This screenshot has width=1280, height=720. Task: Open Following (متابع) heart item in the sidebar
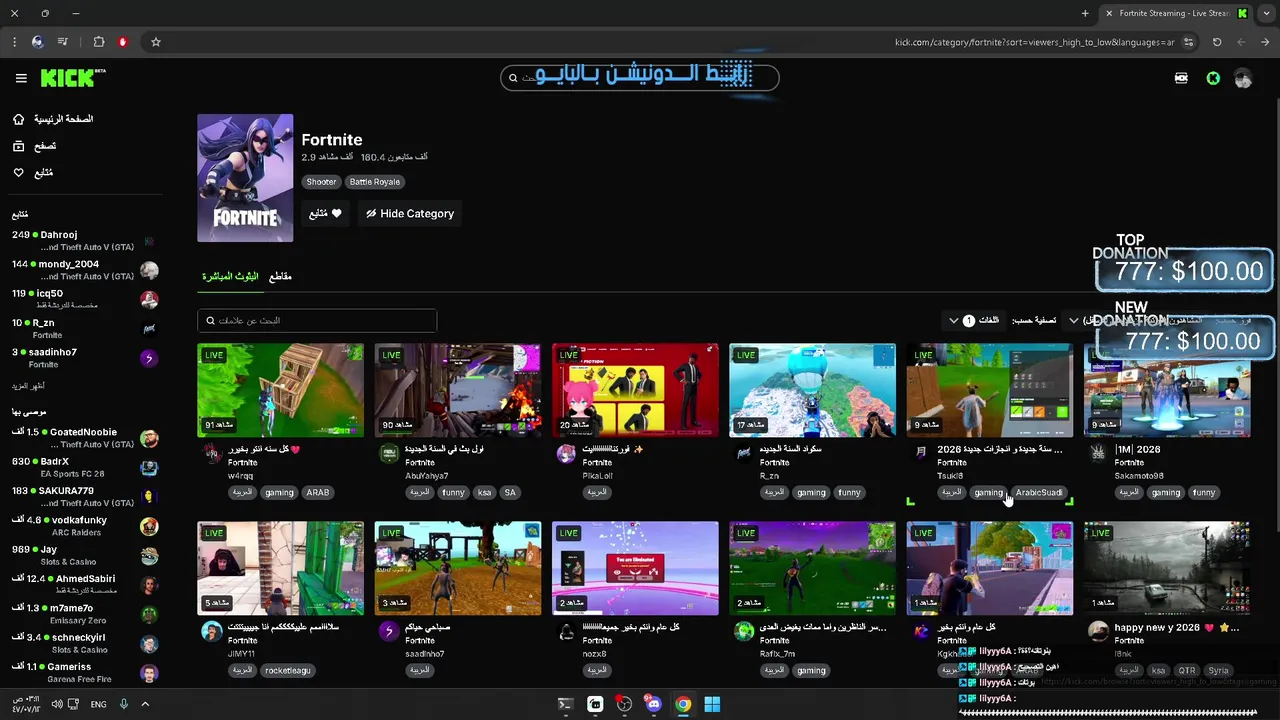32,173
